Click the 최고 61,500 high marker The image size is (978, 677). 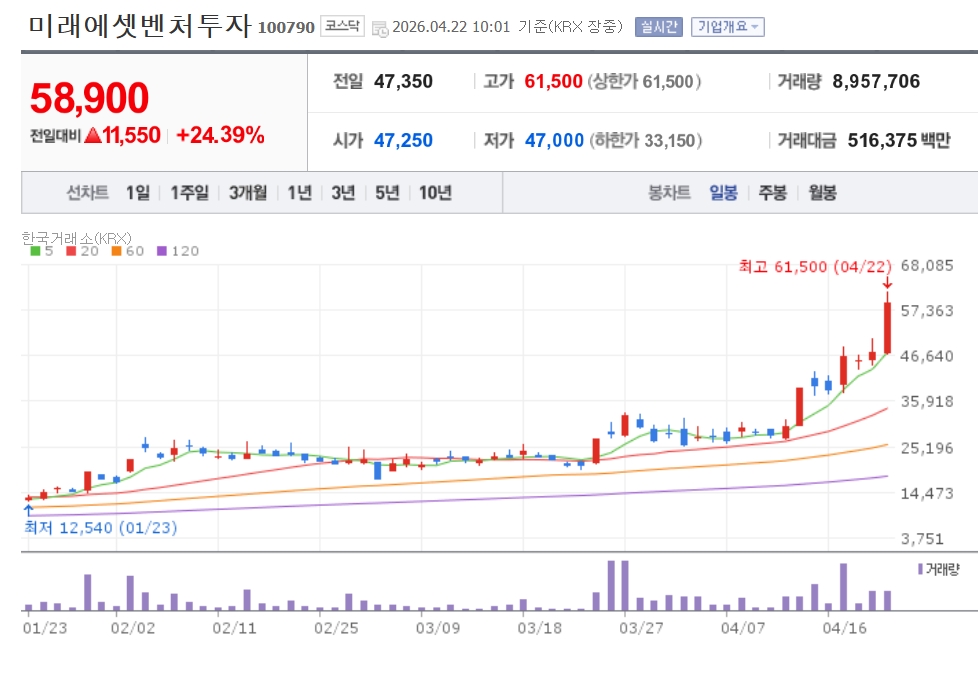point(815,267)
